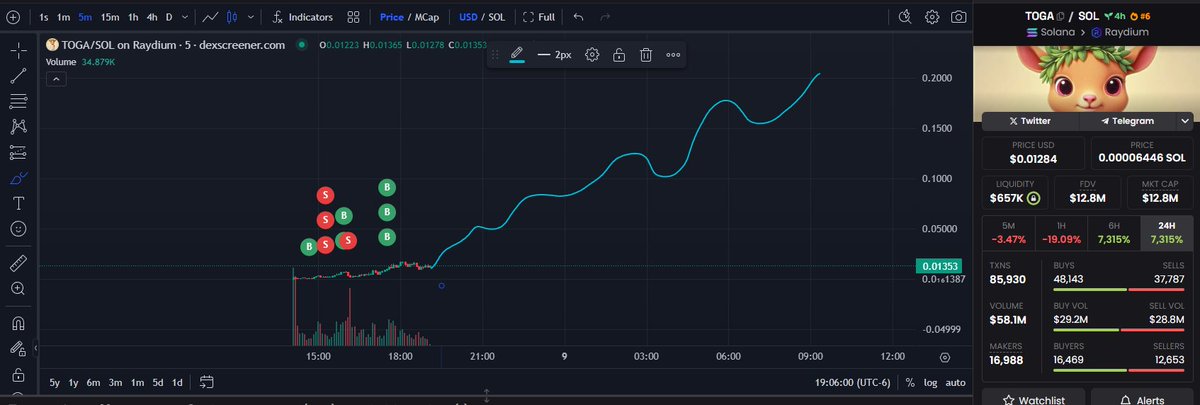1200x405 pixels.
Task: Select the 1H stats tab
Action: click(x=1060, y=233)
